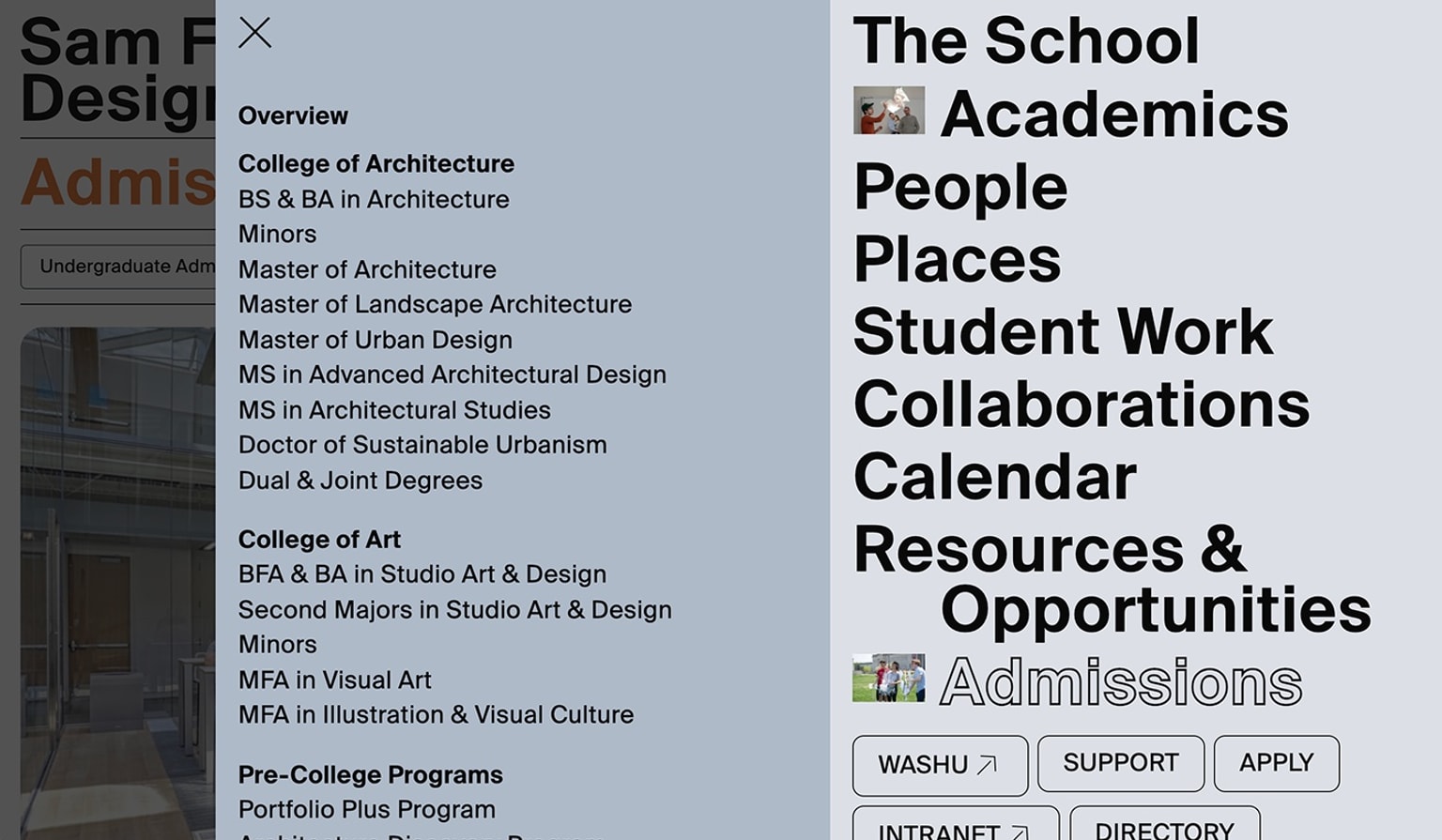Close the navigation menu with X icon
Image resolution: width=1442 pixels, height=840 pixels.
(254, 33)
